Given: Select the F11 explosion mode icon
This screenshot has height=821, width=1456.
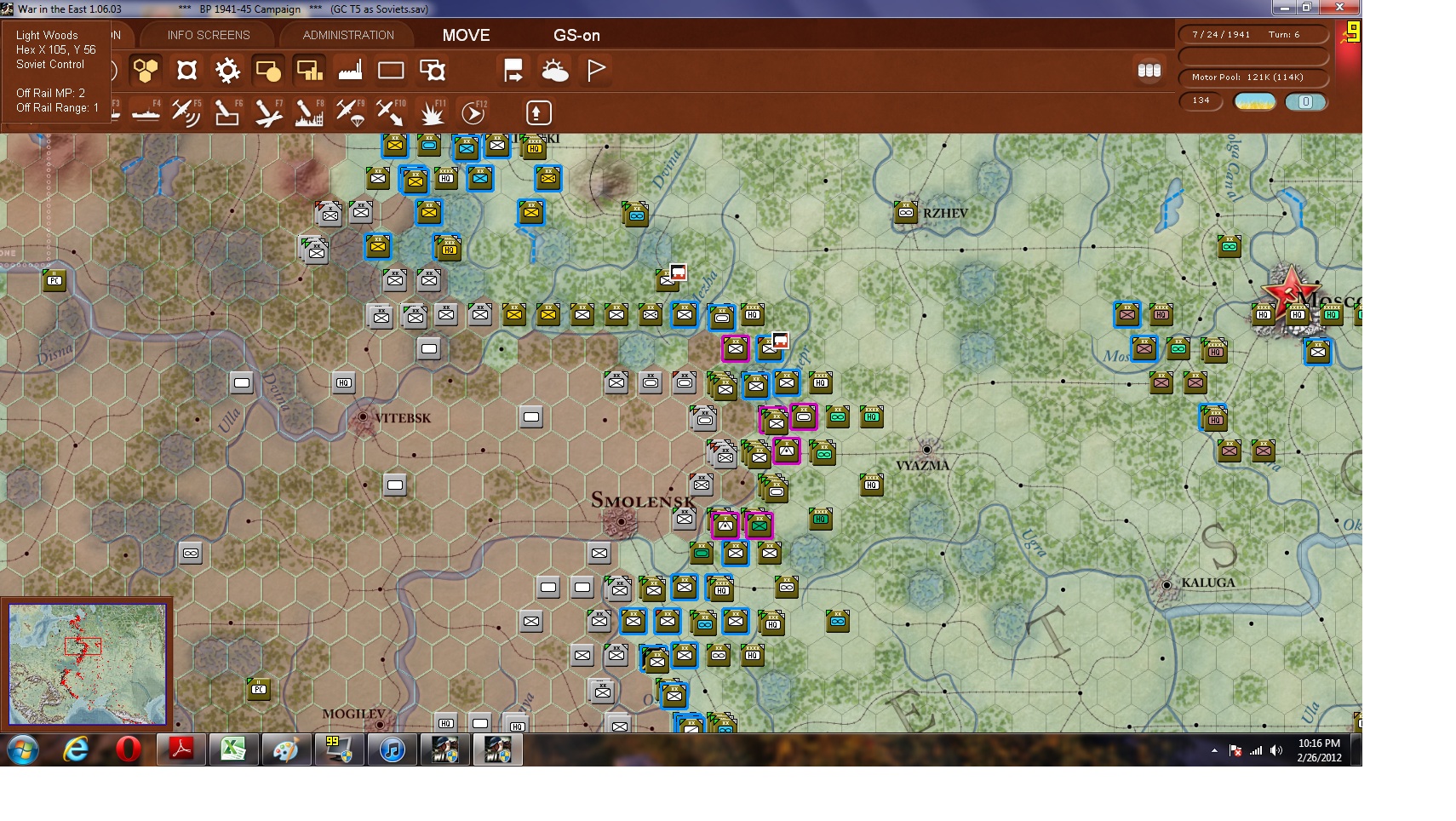Looking at the screenshot, I should pyautogui.click(x=432, y=112).
